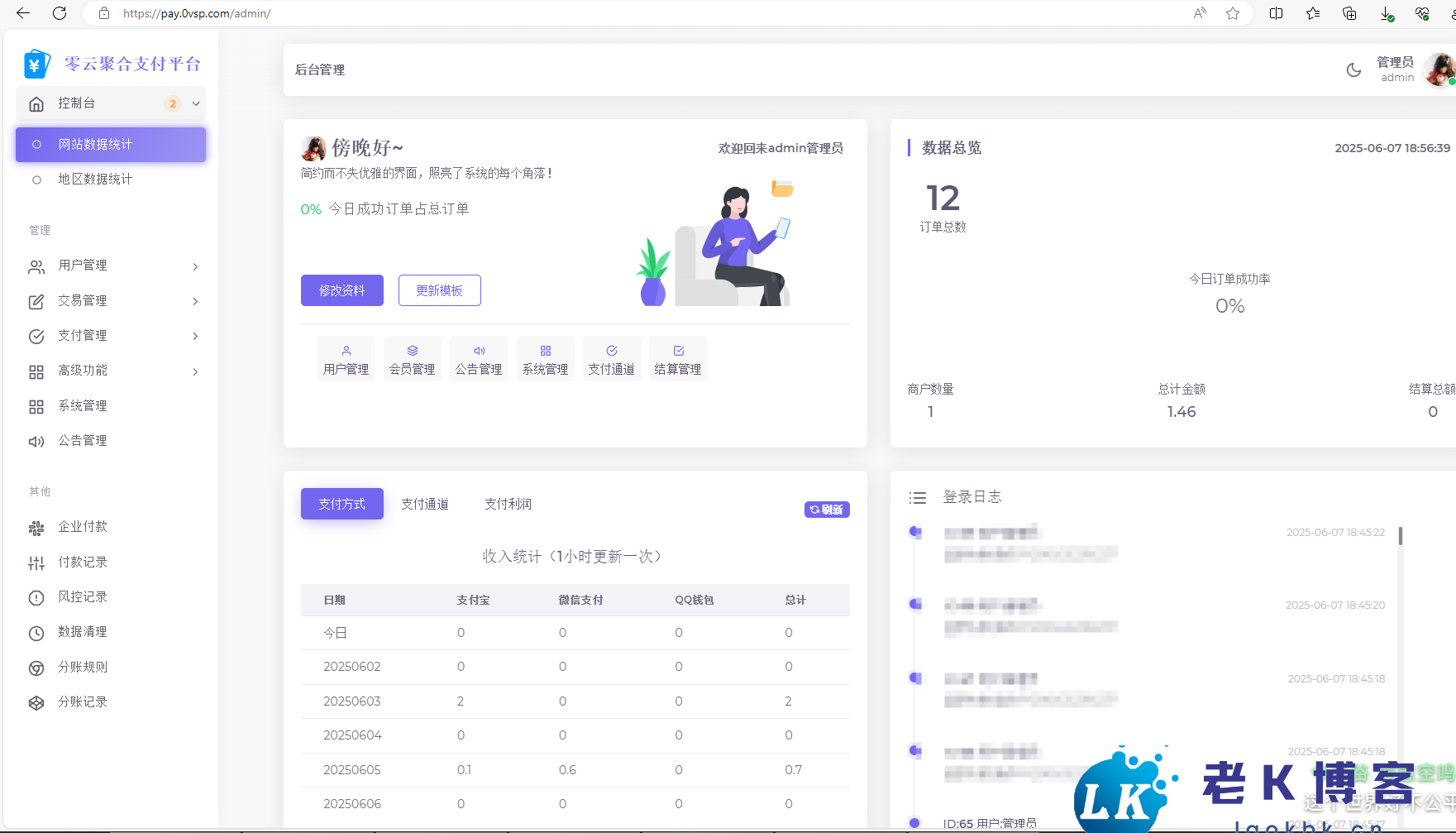Switch to the 支付通道 tab

(x=425, y=505)
